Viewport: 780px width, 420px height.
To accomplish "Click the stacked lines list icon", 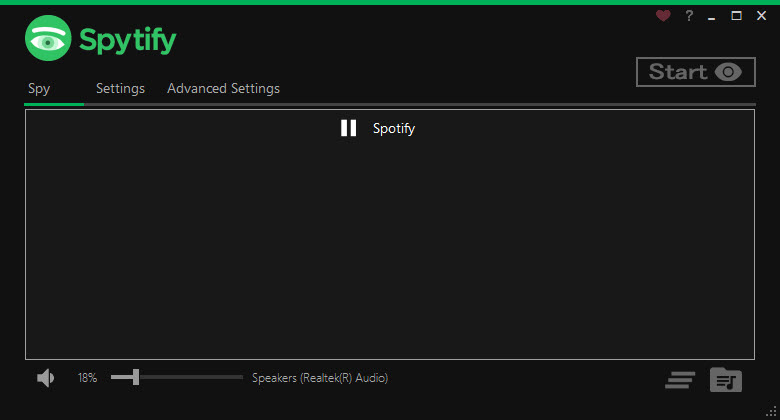I will [680, 380].
